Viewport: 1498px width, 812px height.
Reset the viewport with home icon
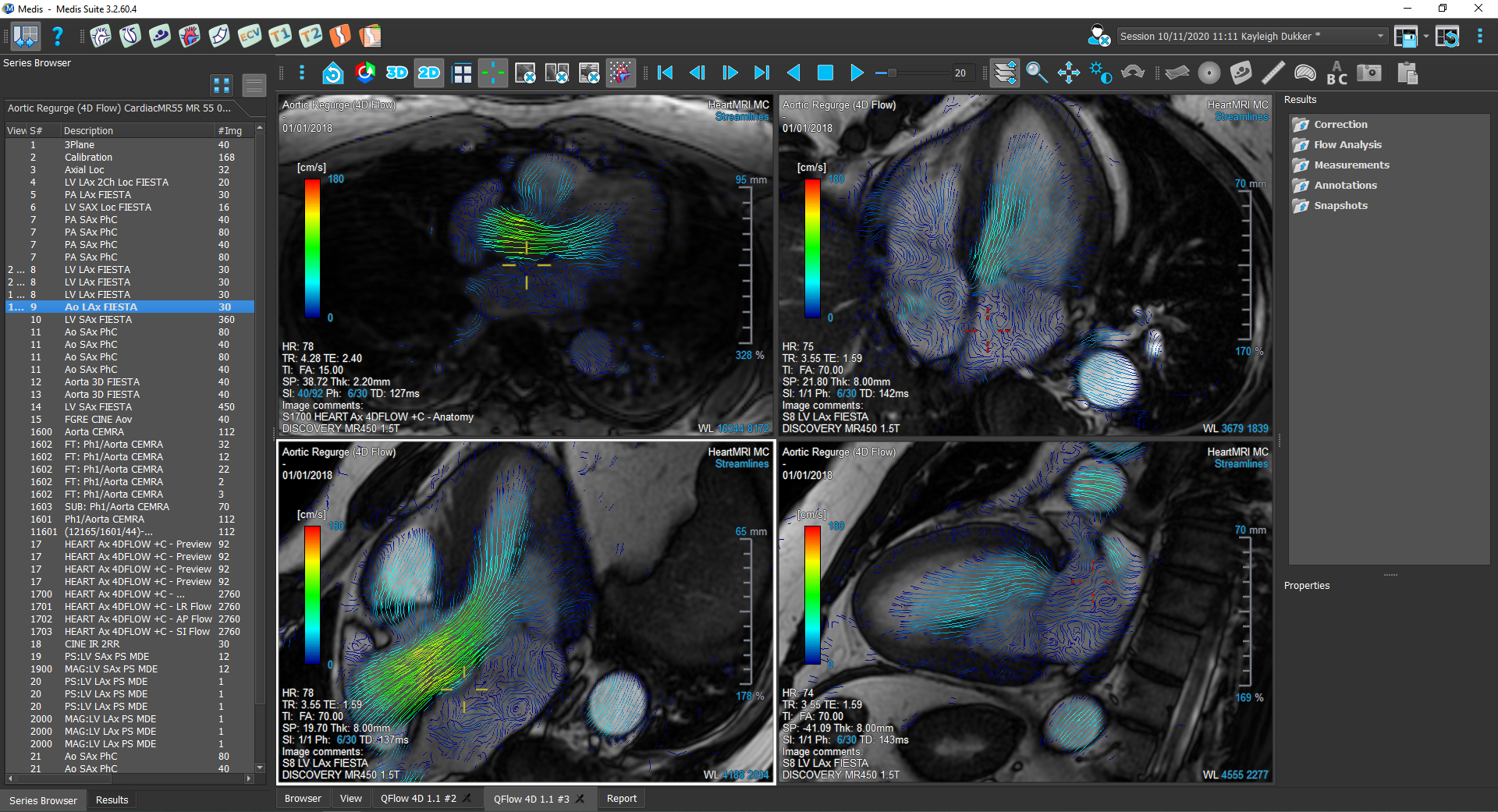point(333,73)
